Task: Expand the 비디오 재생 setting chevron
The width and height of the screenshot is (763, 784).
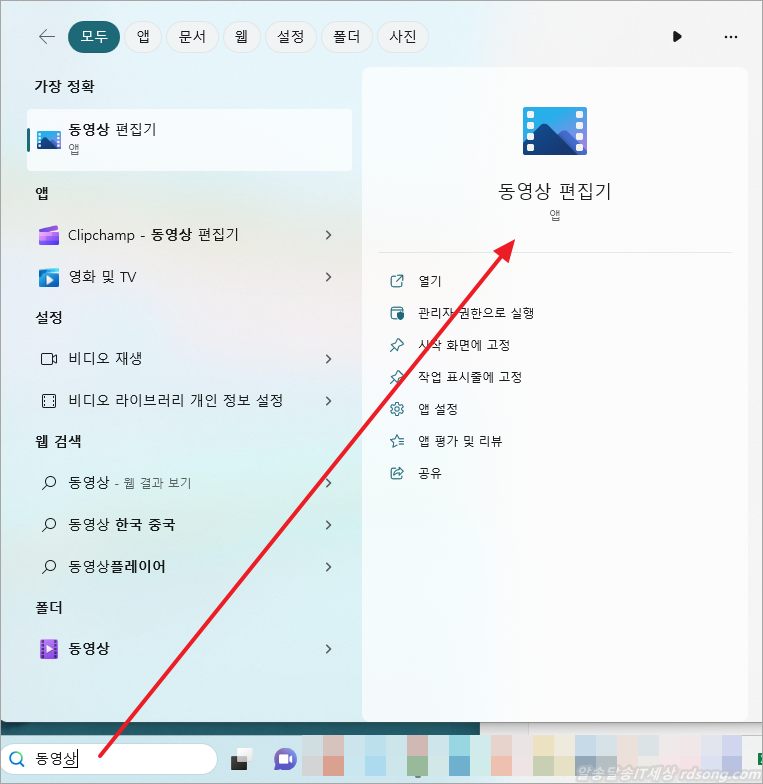Action: [x=328, y=359]
